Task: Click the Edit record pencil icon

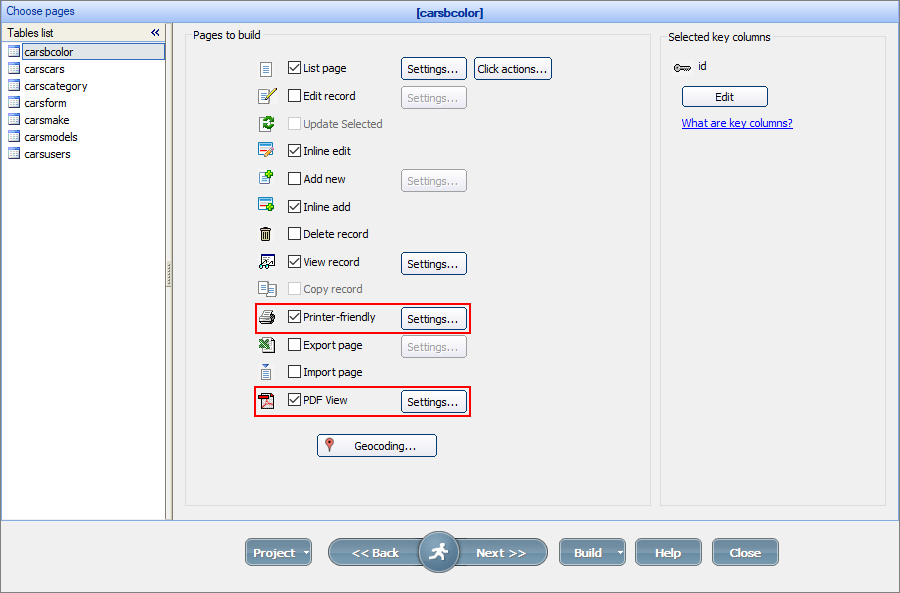Action: pyautogui.click(x=265, y=96)
